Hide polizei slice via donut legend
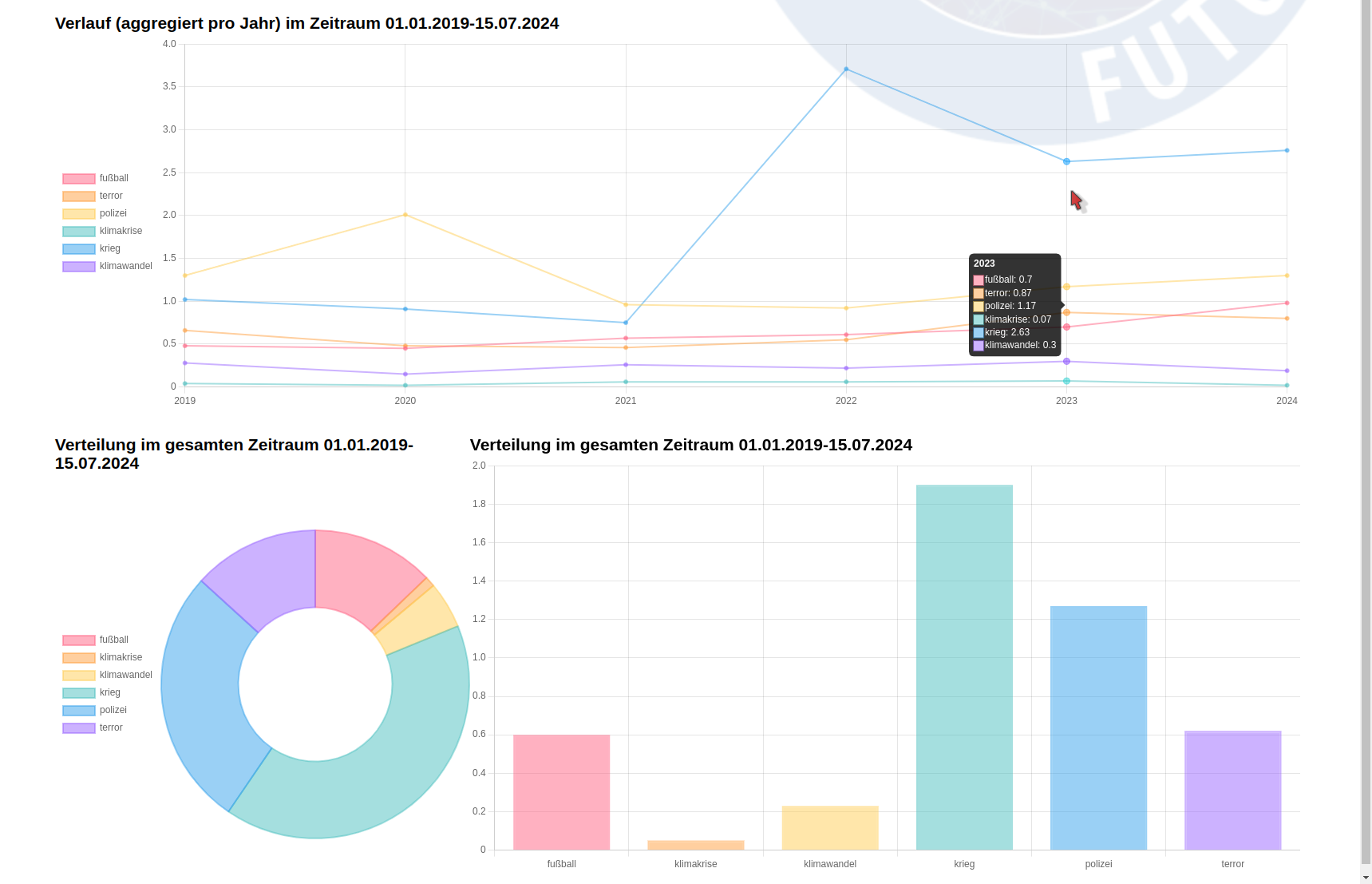The height and width of the screenshot is (884, 1372). pos(95,710)
